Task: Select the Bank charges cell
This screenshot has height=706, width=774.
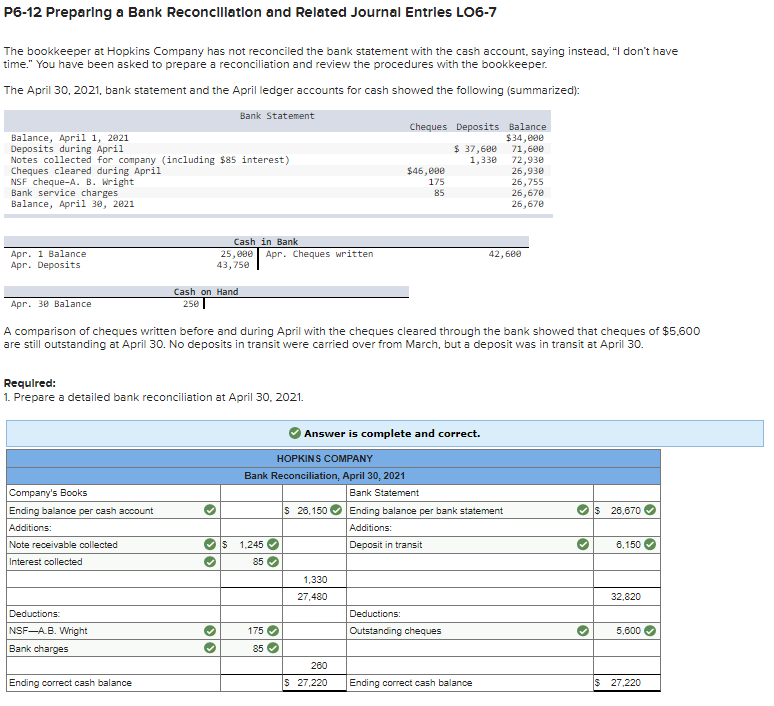Action: 114,648
